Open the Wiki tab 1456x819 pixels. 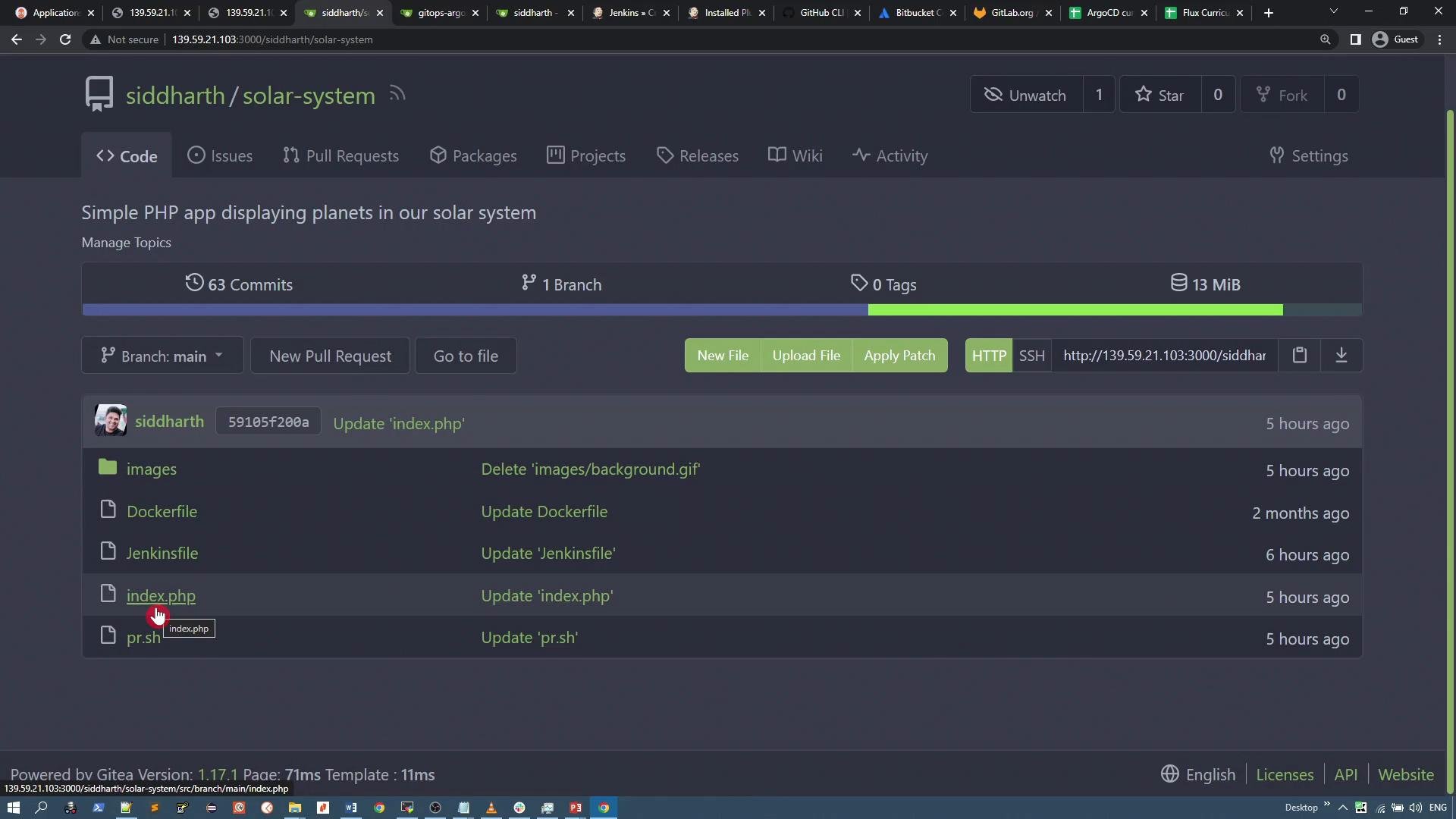795,155
